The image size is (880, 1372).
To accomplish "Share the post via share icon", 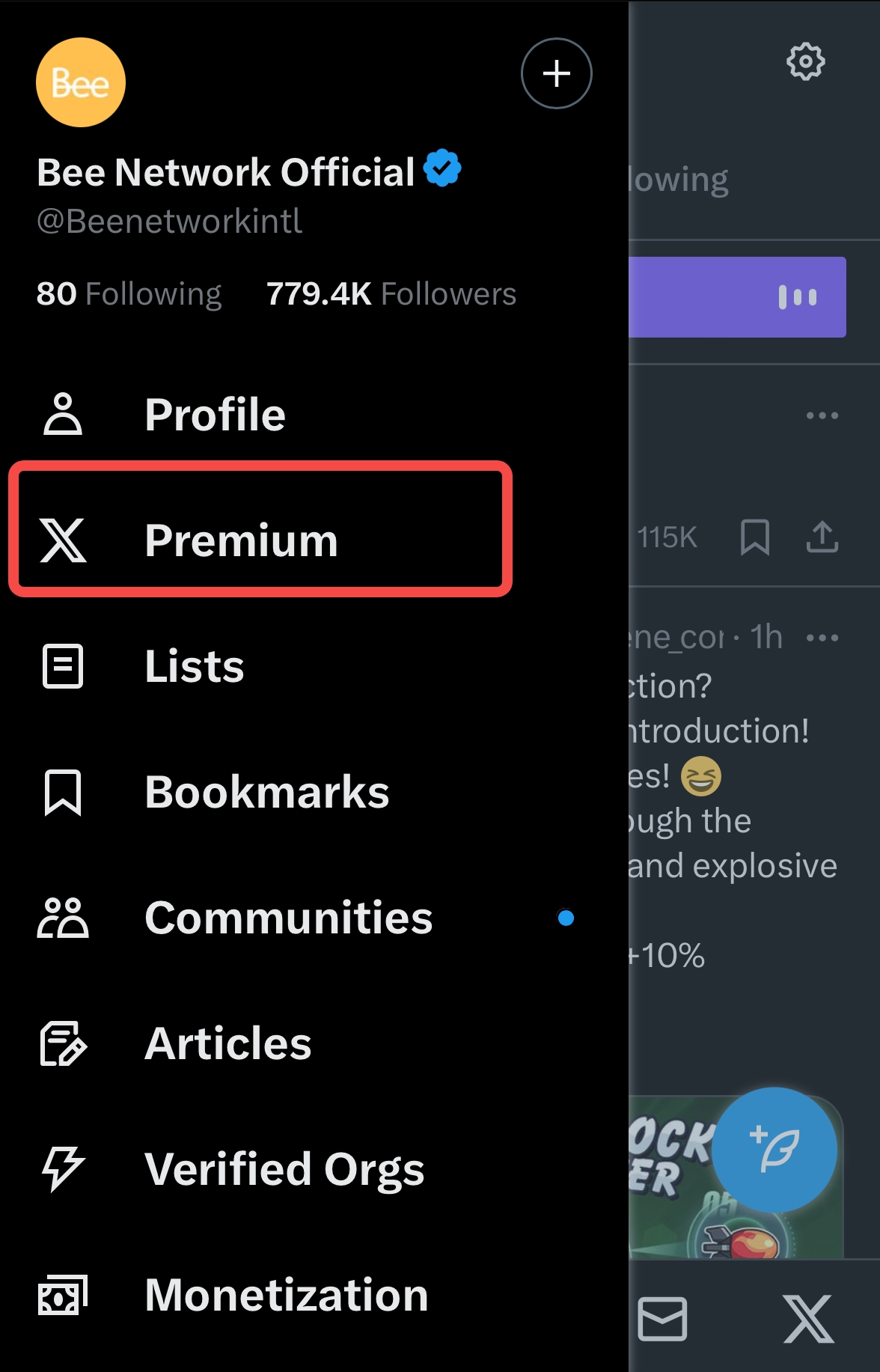I will (x=822, y=537).
